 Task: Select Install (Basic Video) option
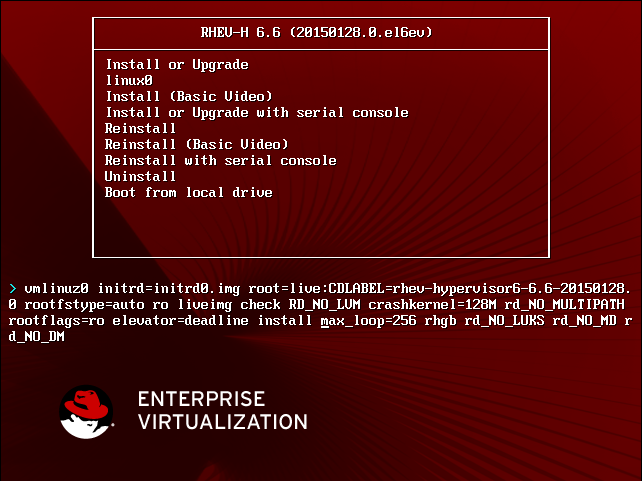(189, 96)
